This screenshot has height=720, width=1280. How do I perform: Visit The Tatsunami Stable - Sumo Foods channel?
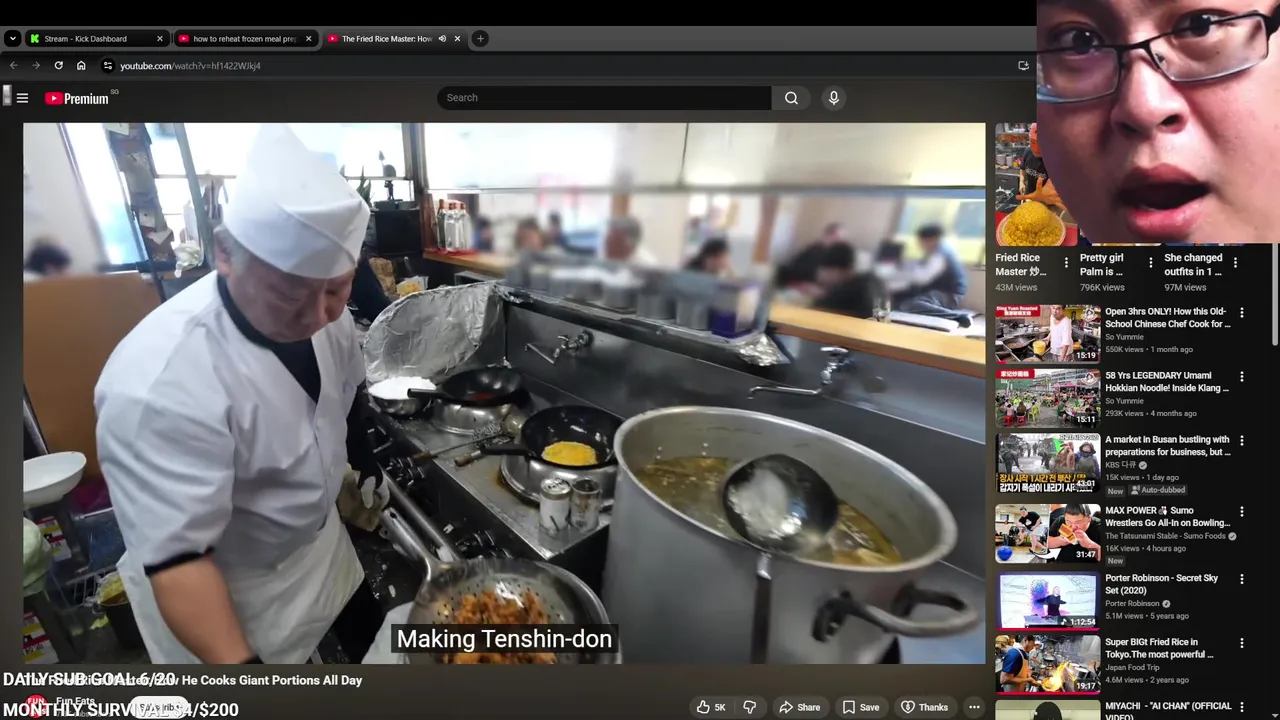(1165, 536)
